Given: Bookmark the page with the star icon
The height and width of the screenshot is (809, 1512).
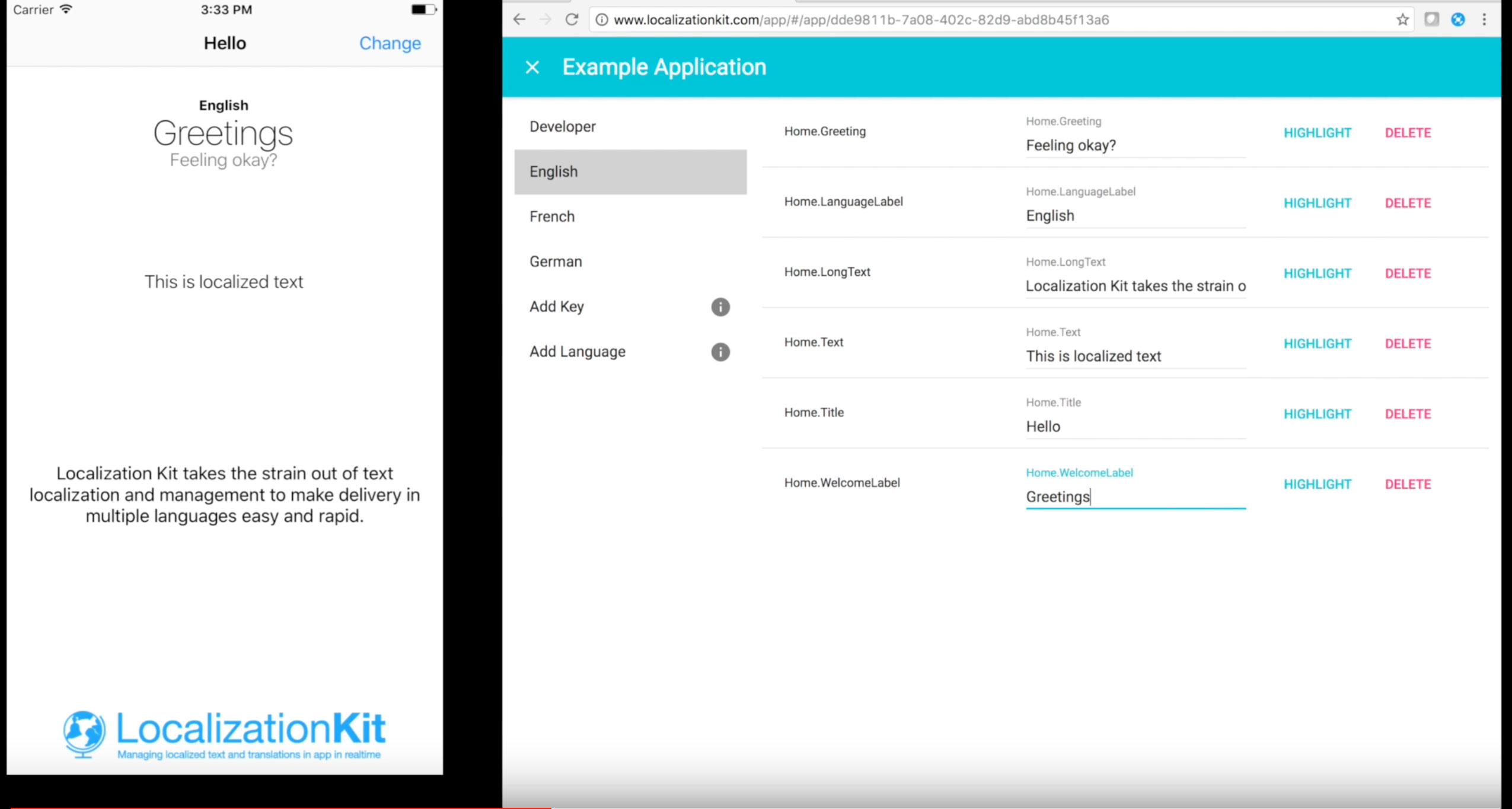Looking at the screenshot, I should (1402, 20).
